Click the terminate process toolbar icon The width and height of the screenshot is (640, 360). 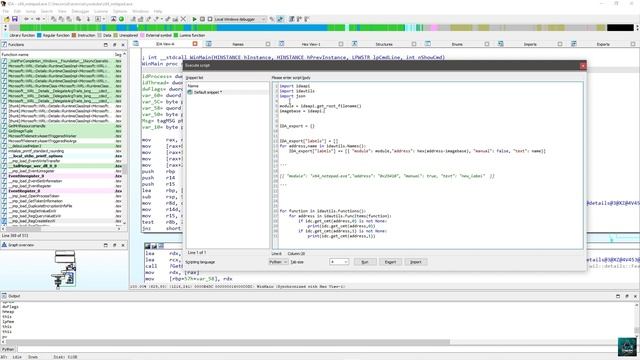pos(210,19)
